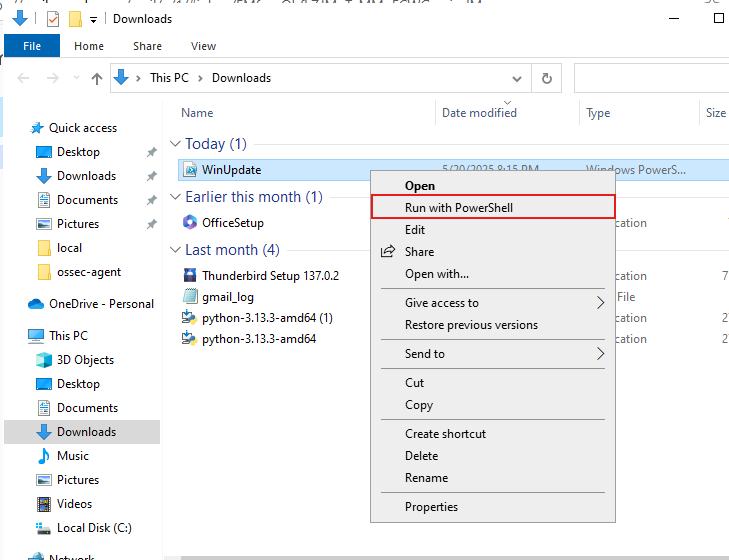This screenshot has height=560, width=729.
Task: Sort by Type column header
Action: (x=598, y=113)
